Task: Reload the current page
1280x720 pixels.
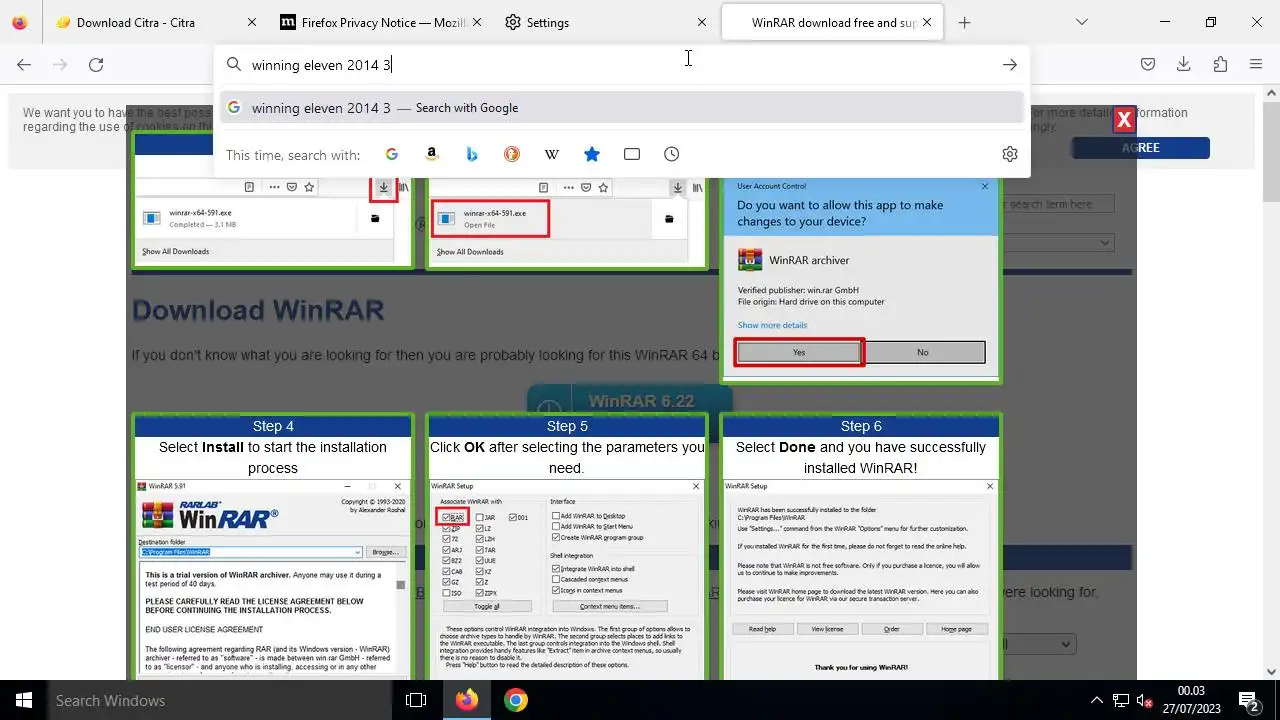Action: [96, 65]
